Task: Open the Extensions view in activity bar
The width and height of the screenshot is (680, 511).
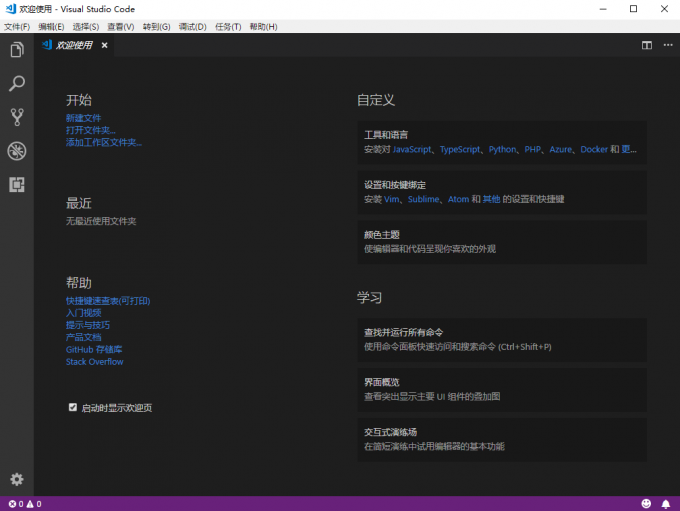Action: pos(17,185)
